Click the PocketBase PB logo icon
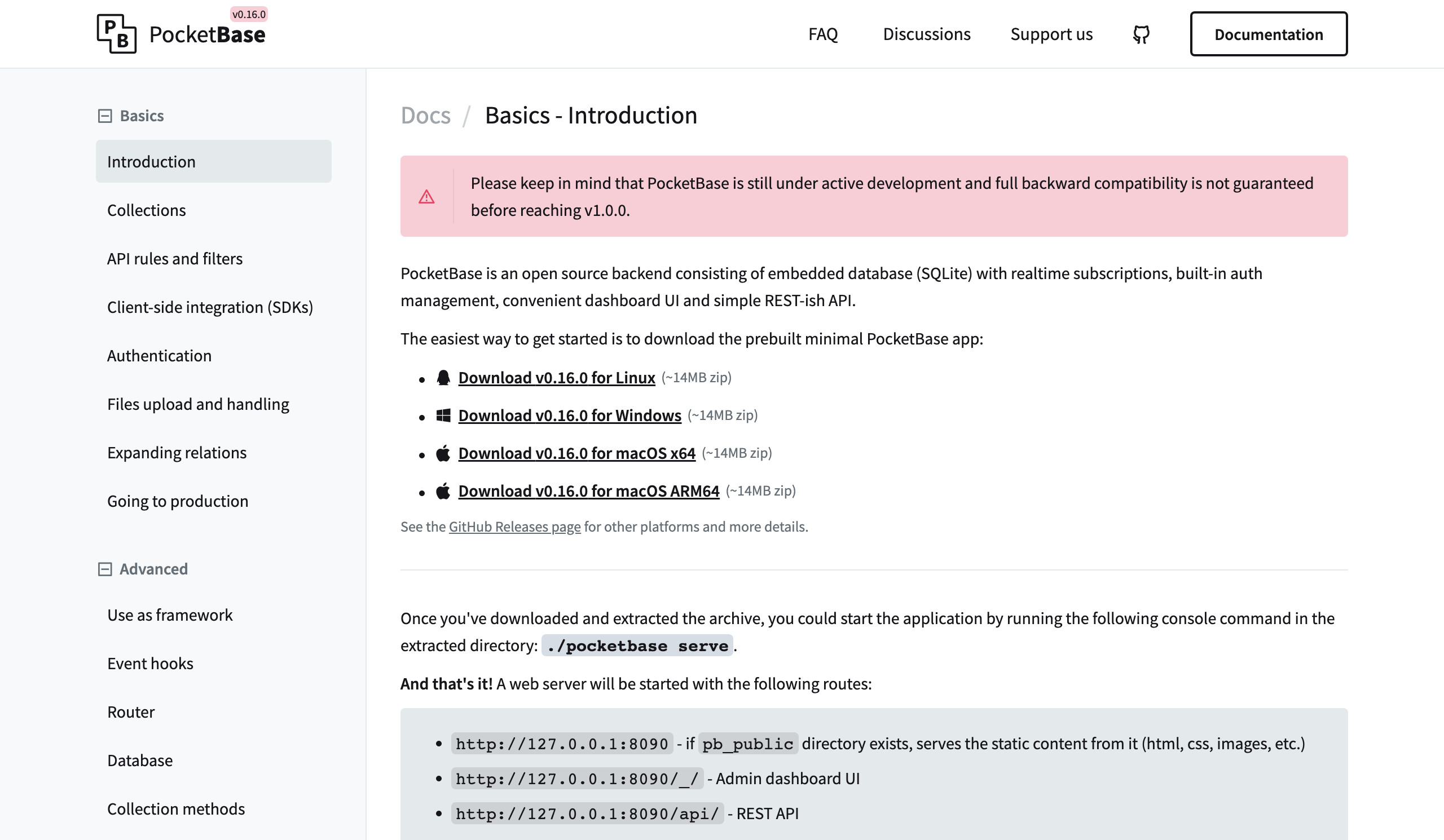This screenshot has height=840, width=1444. point(116,34)
